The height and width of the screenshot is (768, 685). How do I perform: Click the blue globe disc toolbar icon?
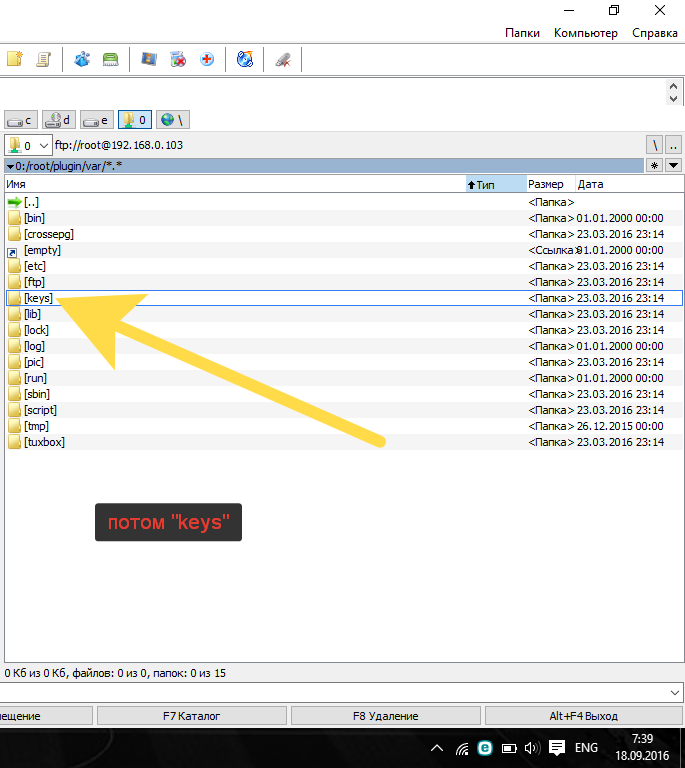tap(245, 60)
